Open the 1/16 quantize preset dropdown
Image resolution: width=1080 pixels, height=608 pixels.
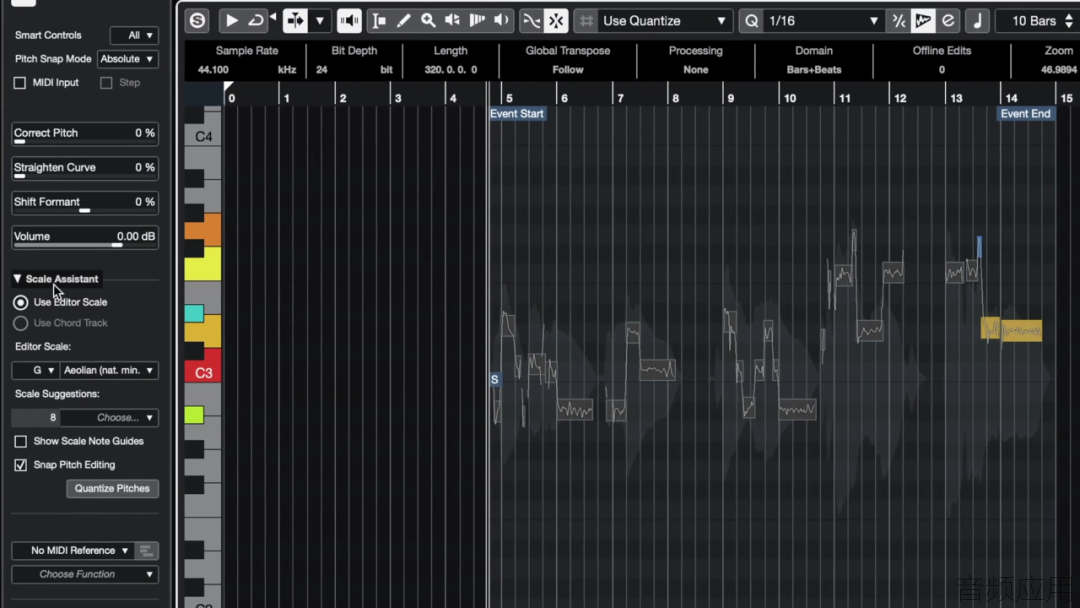click(x=824, y=21)
